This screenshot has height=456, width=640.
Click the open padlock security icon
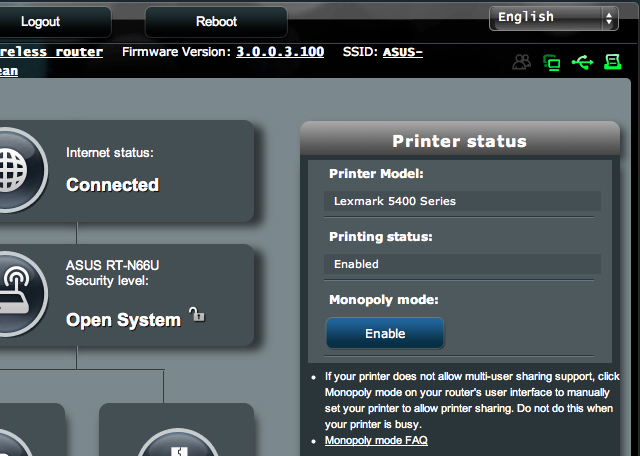pyautogui.click(x=197, y=314)
